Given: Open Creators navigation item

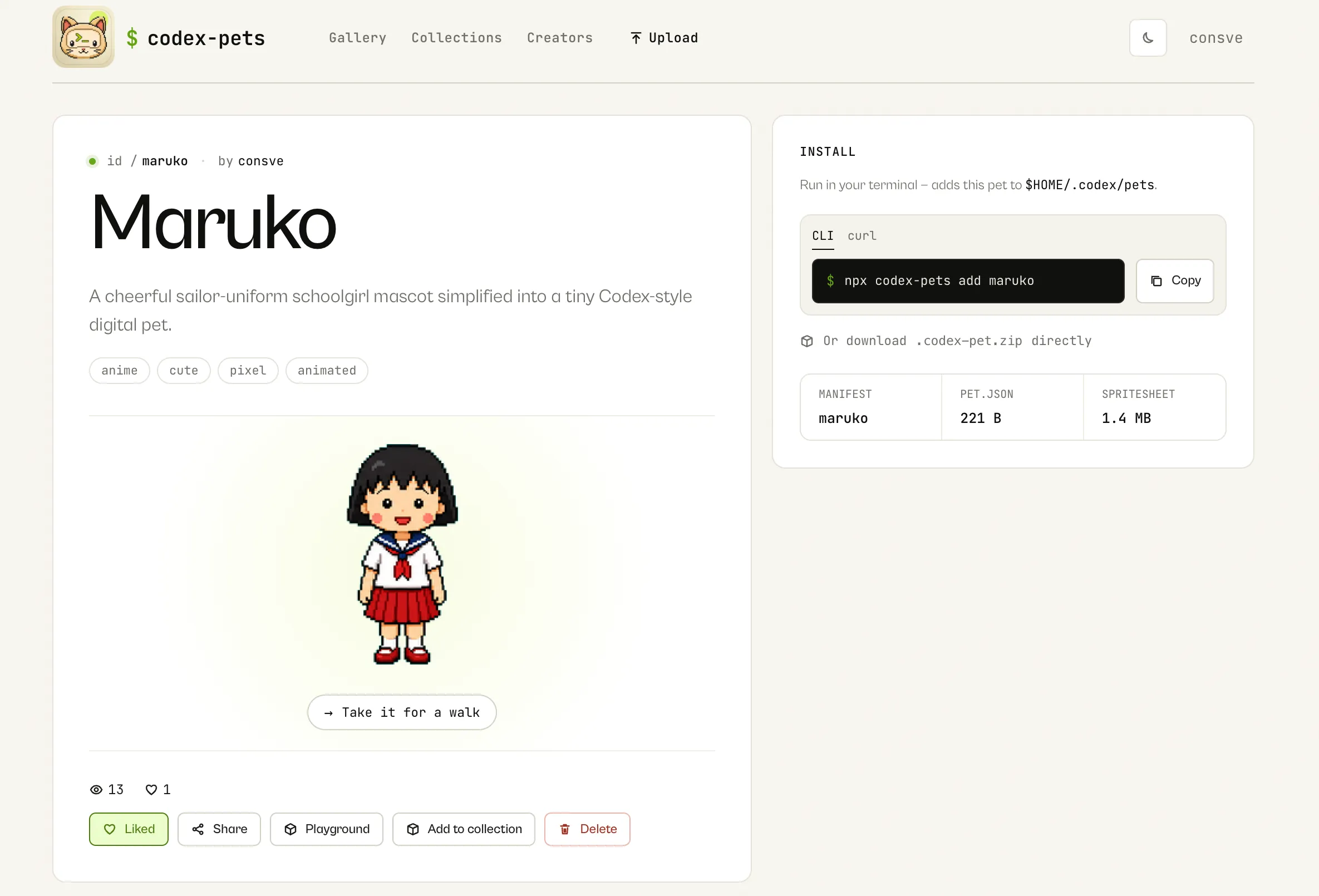Looking at the screenshot, I should [x=560, y=38].
